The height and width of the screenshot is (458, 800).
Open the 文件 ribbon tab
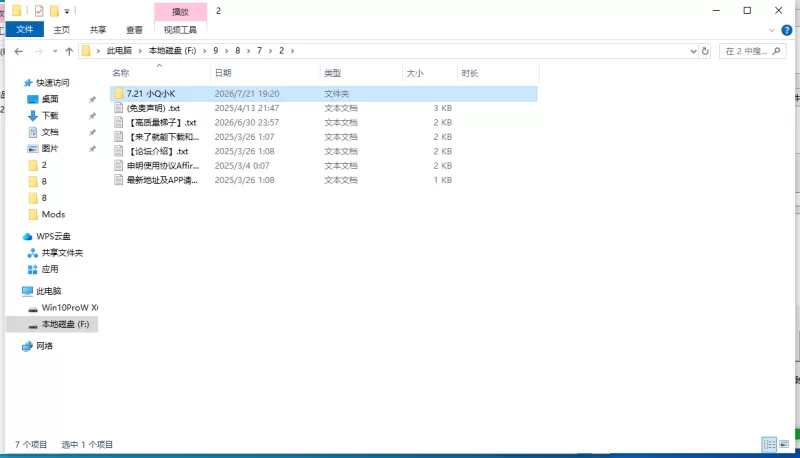(24, 30)
